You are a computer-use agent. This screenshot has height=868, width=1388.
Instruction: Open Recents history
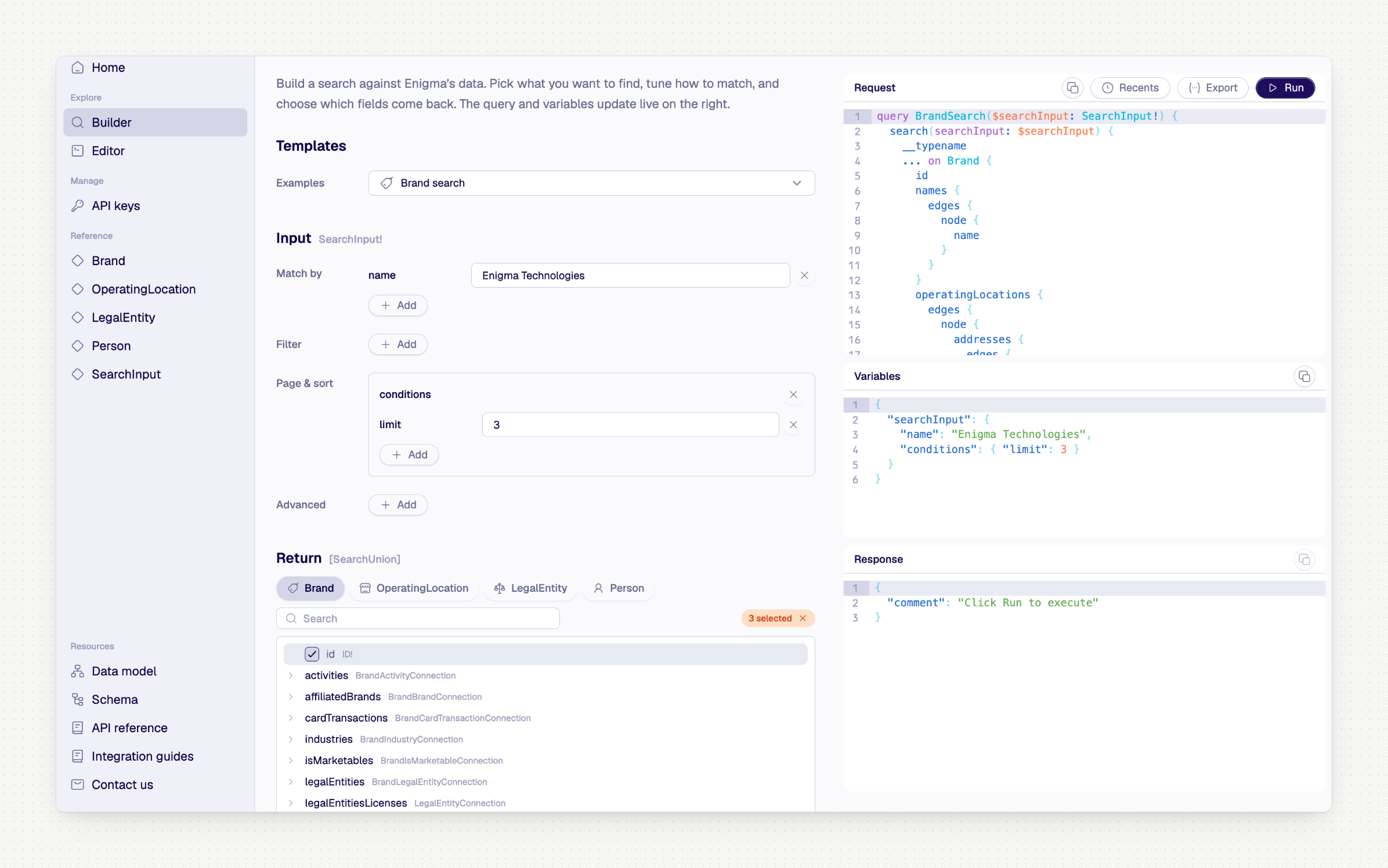(x=1130, y=88)
